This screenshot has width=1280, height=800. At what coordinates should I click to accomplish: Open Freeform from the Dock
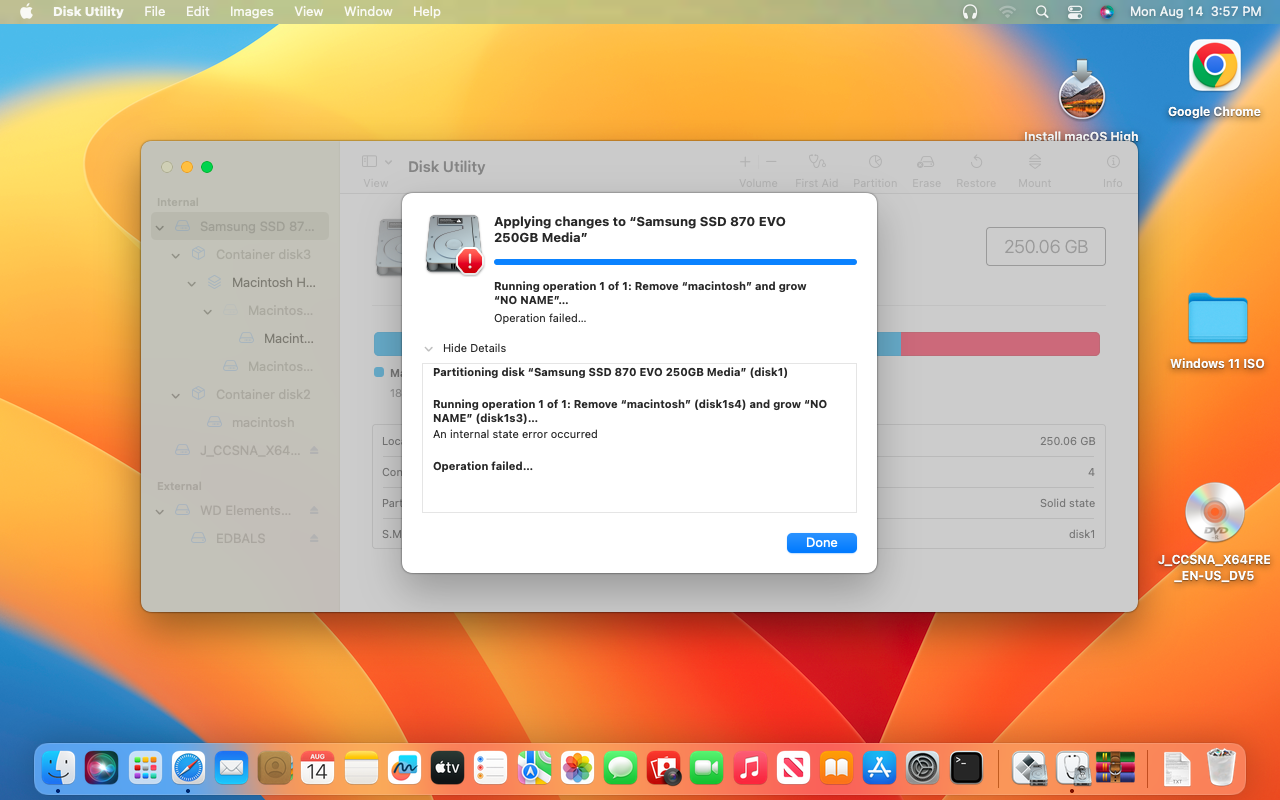[x=404, y=768]
